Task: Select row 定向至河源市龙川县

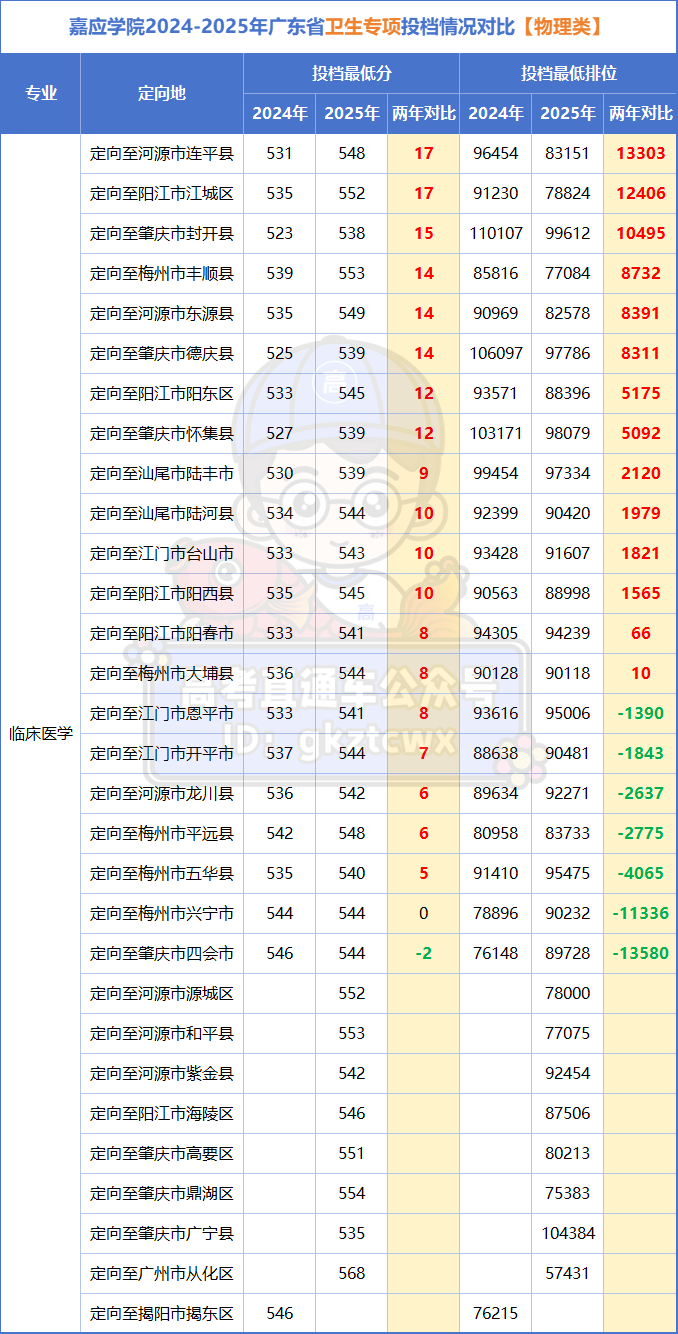Action: tap(379, 794)
